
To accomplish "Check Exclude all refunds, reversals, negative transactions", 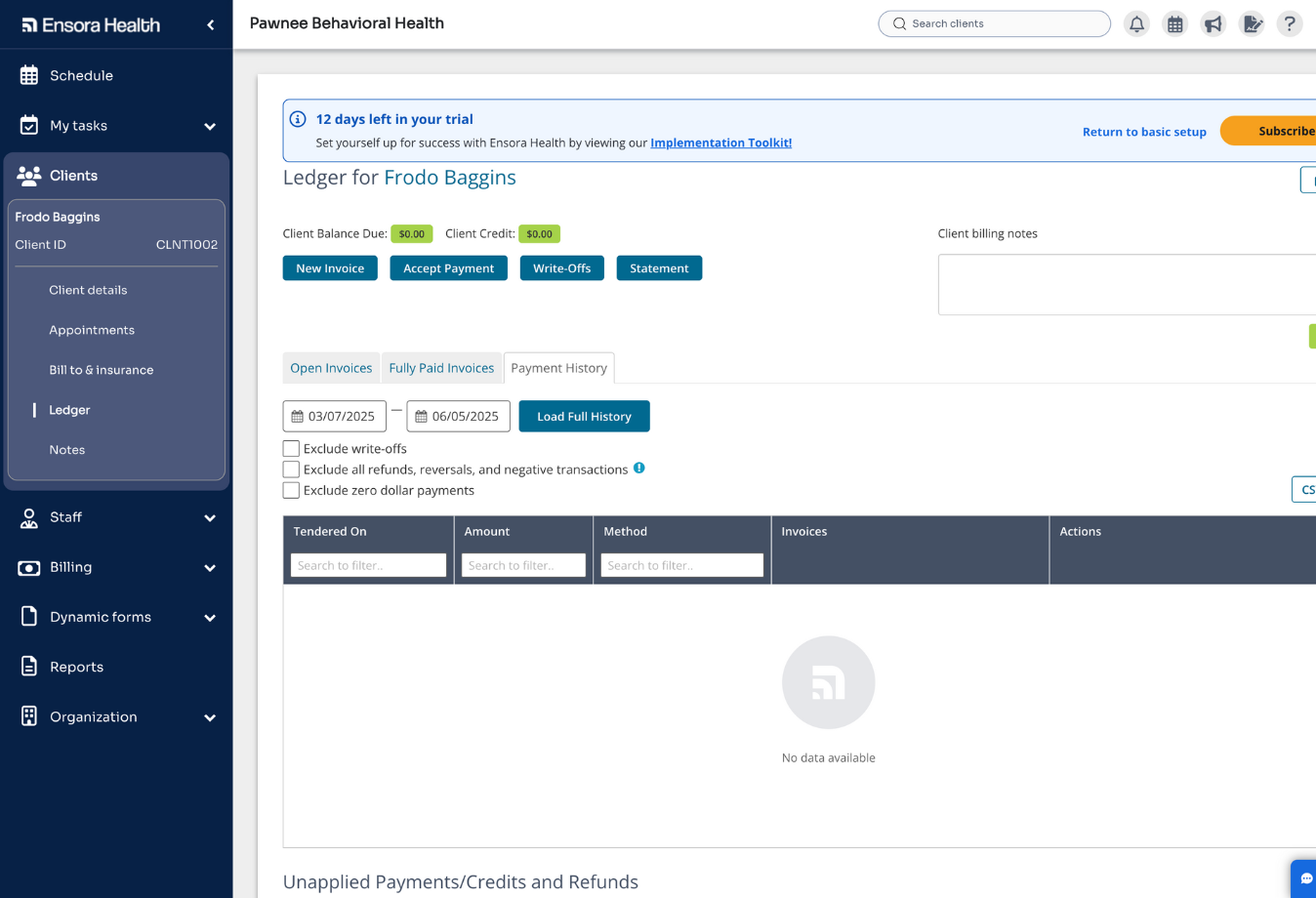I will [291, 469].
